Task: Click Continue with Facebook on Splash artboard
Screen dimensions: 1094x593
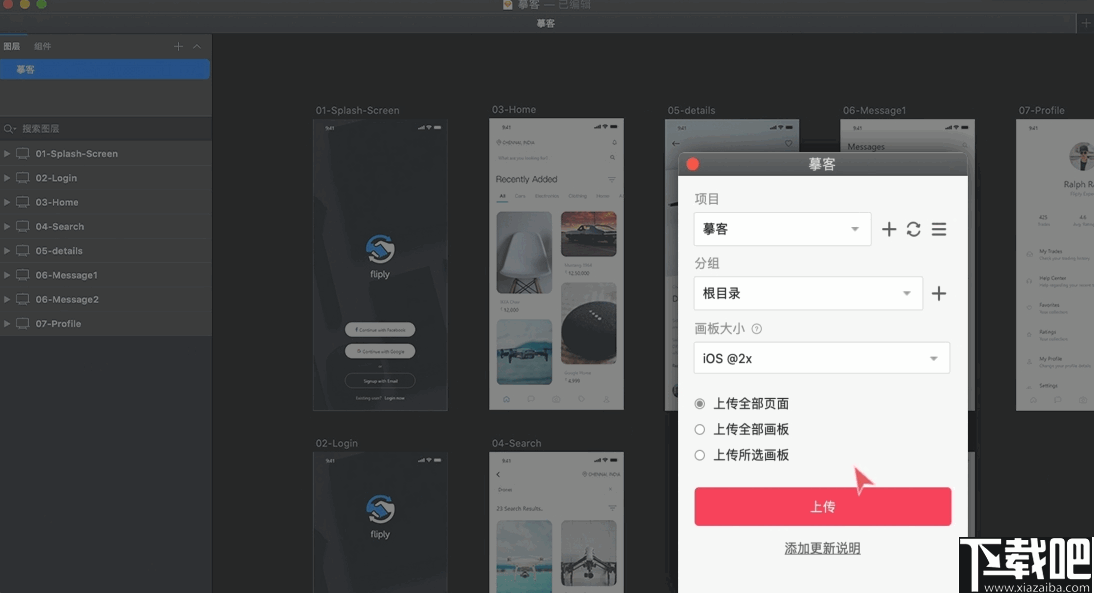Action: (380, 329)
